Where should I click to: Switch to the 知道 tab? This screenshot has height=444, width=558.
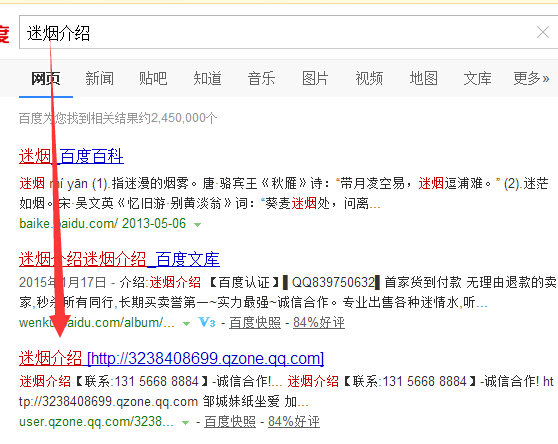point(207,78)
